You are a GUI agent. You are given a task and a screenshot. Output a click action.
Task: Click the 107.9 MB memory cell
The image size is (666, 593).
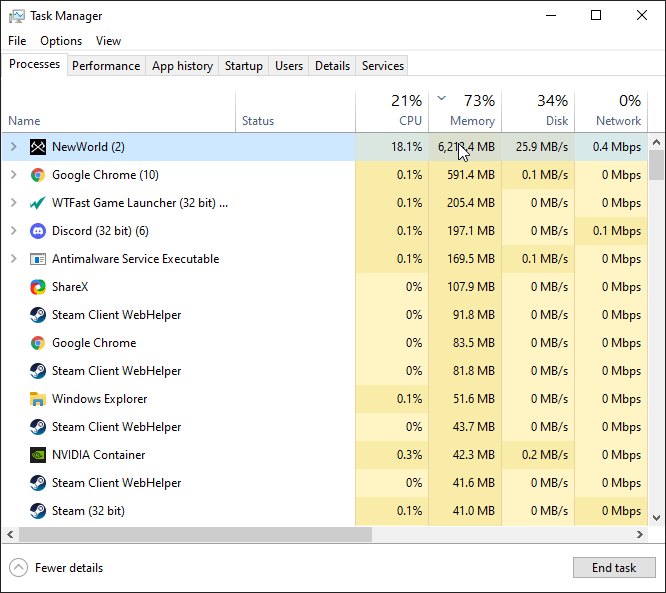click(x=465, y=287)
